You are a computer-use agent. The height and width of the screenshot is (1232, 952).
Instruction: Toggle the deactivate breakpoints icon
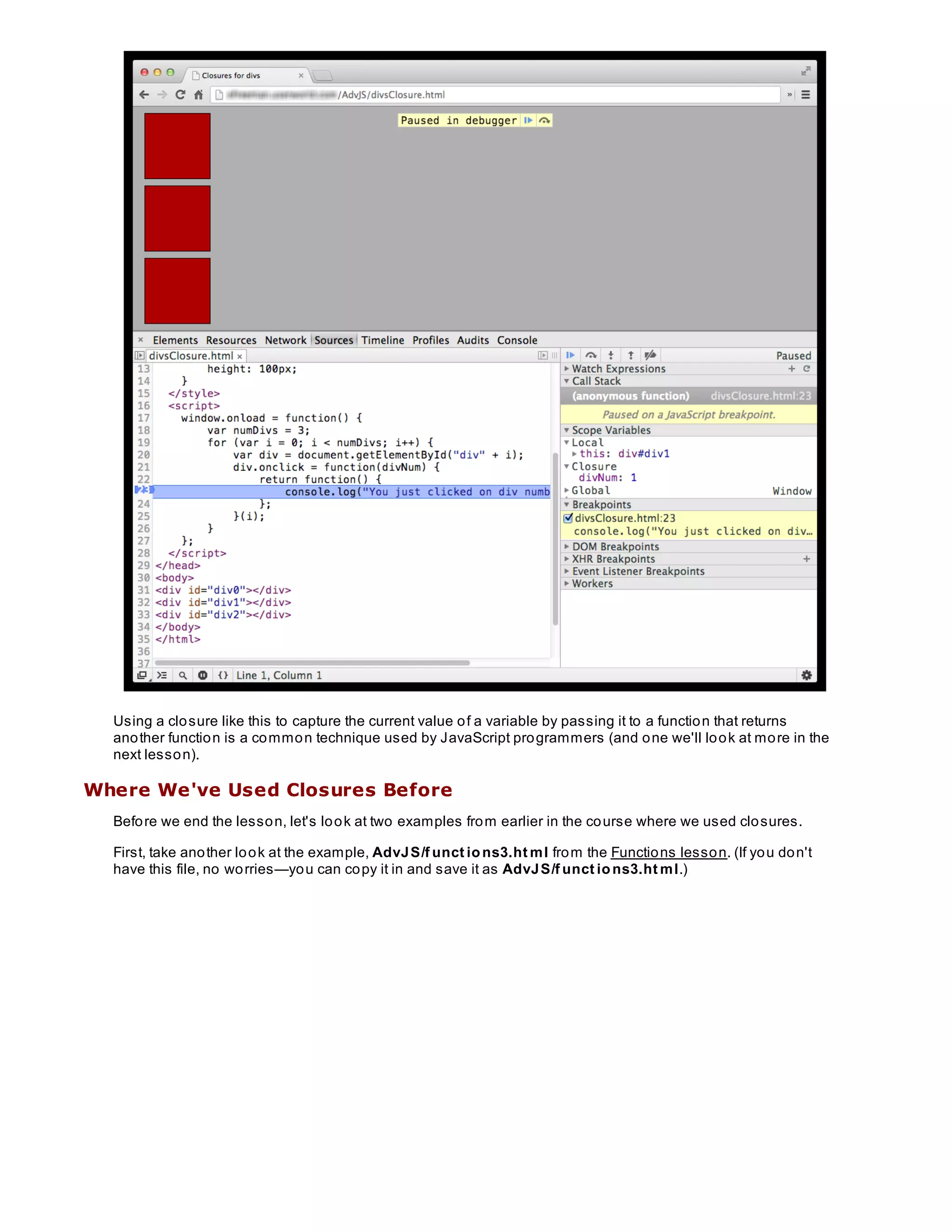tap(650, 355)
